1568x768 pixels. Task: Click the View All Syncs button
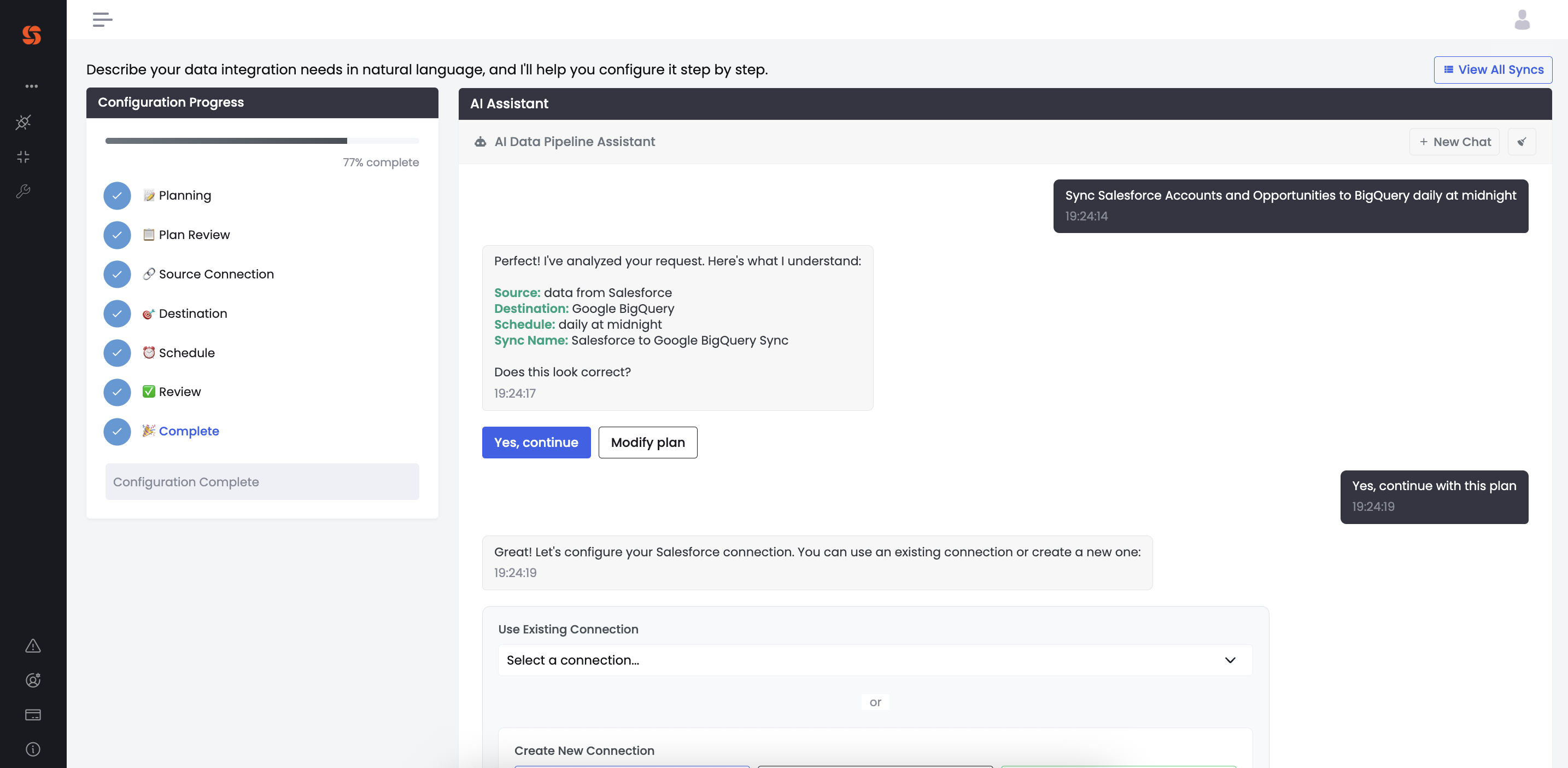click(1493, 70)
